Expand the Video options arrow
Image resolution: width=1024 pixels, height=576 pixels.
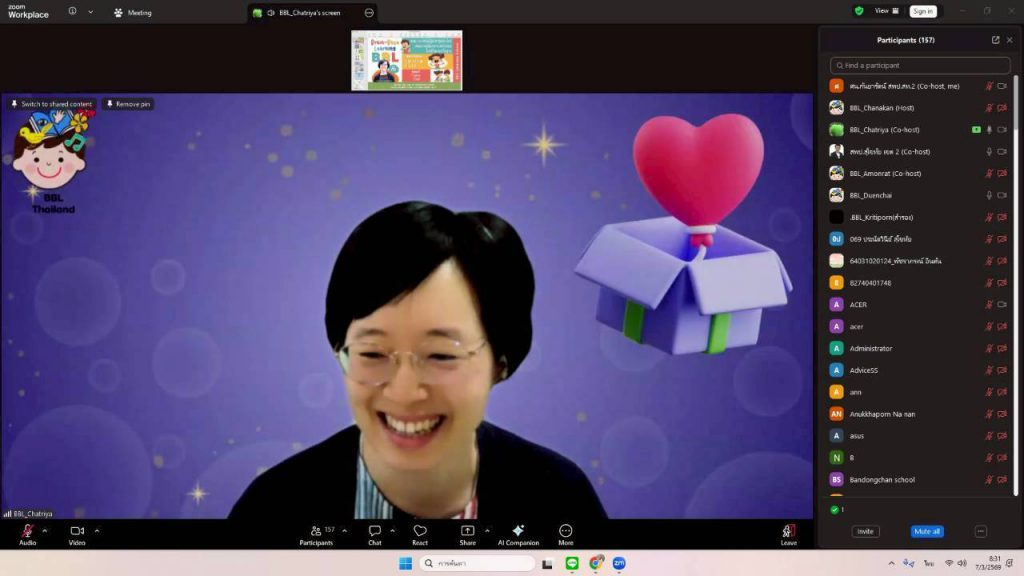97,531
